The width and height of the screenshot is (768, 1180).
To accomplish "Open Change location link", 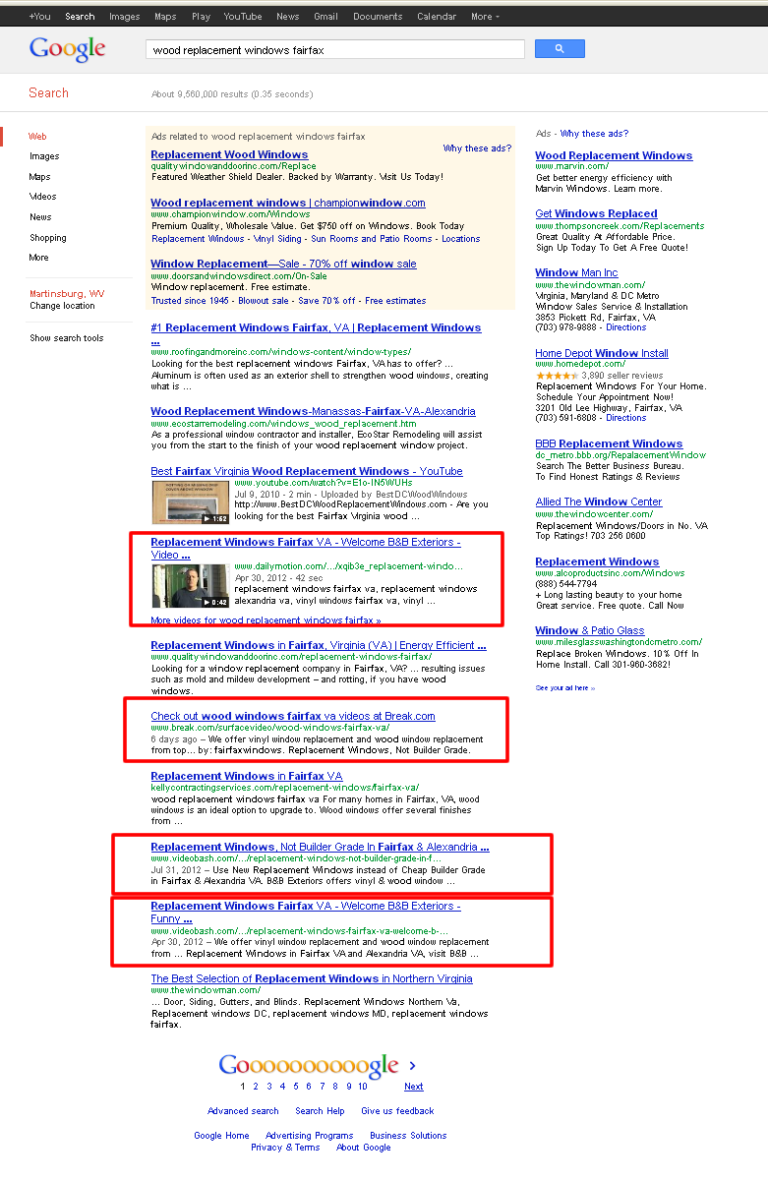I will (62, 306).
